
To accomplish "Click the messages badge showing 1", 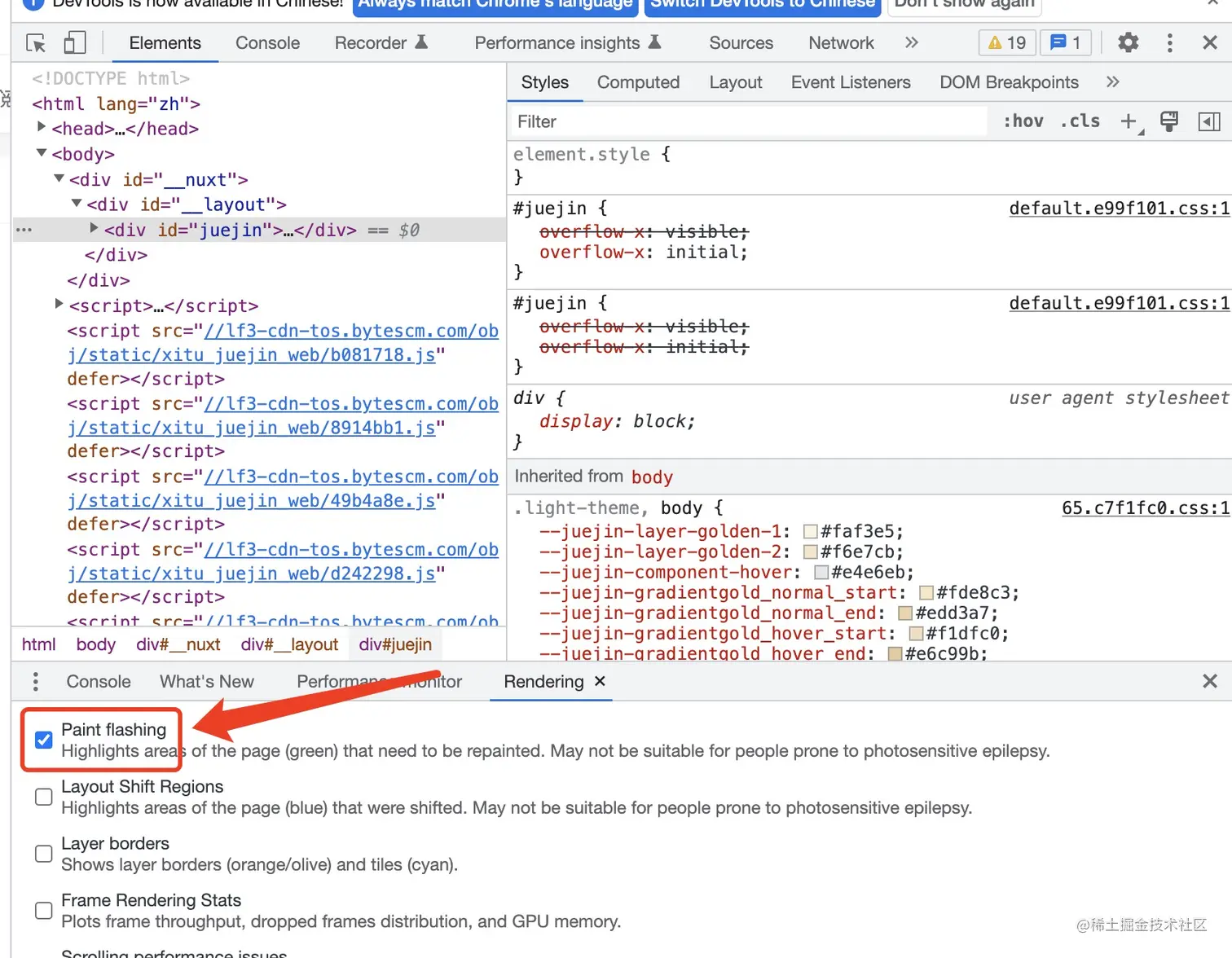I will (x=1066, y=42).
